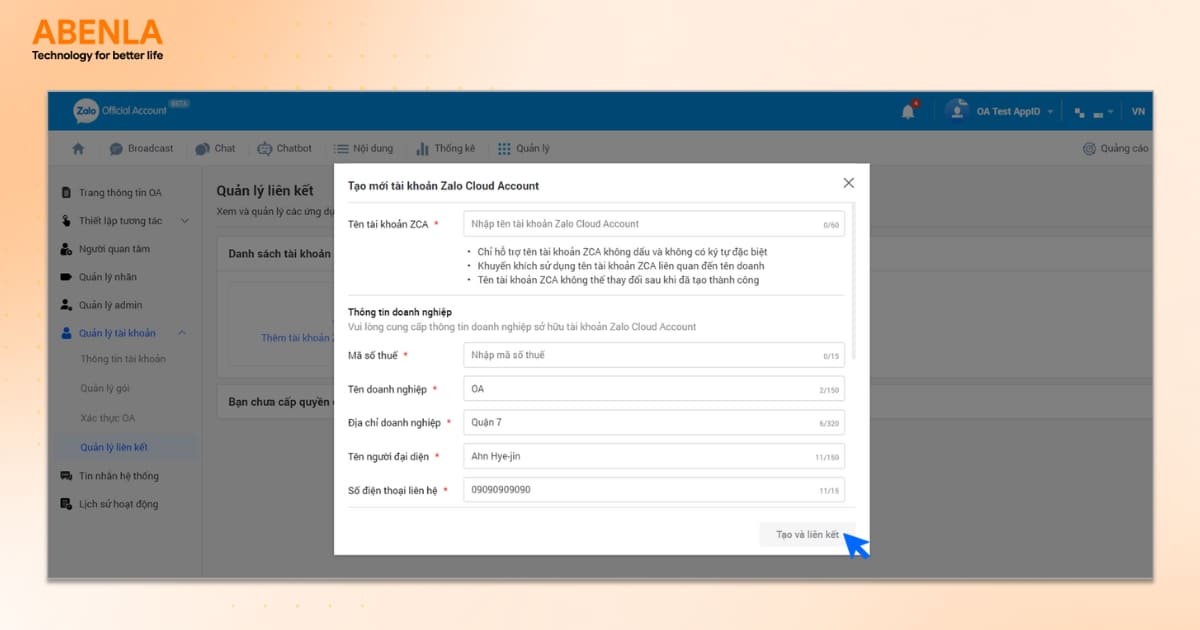Open the Quản lý menu

(524, 148)
